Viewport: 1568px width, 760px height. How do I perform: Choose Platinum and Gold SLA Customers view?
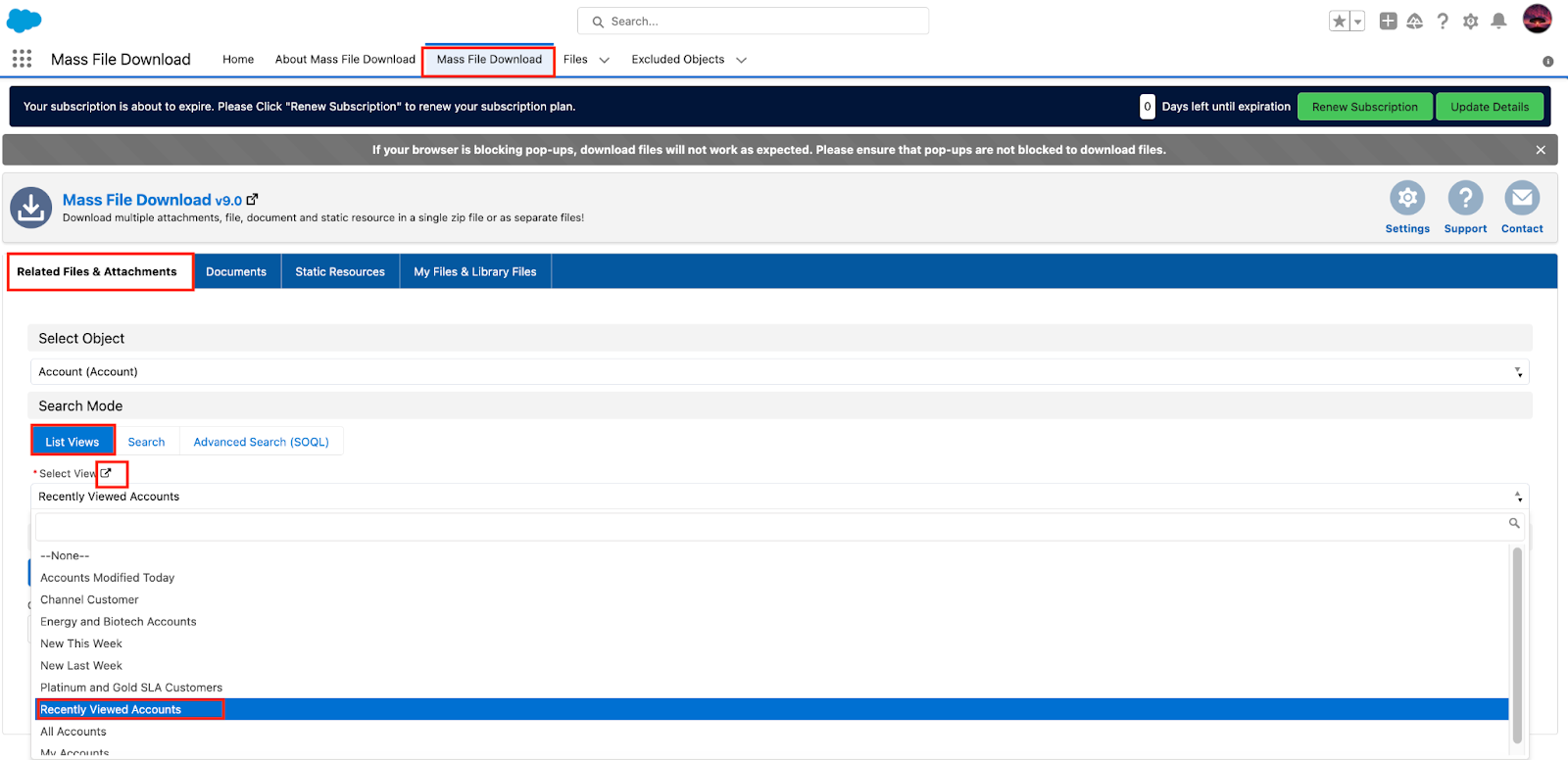[x=772, y=688]
